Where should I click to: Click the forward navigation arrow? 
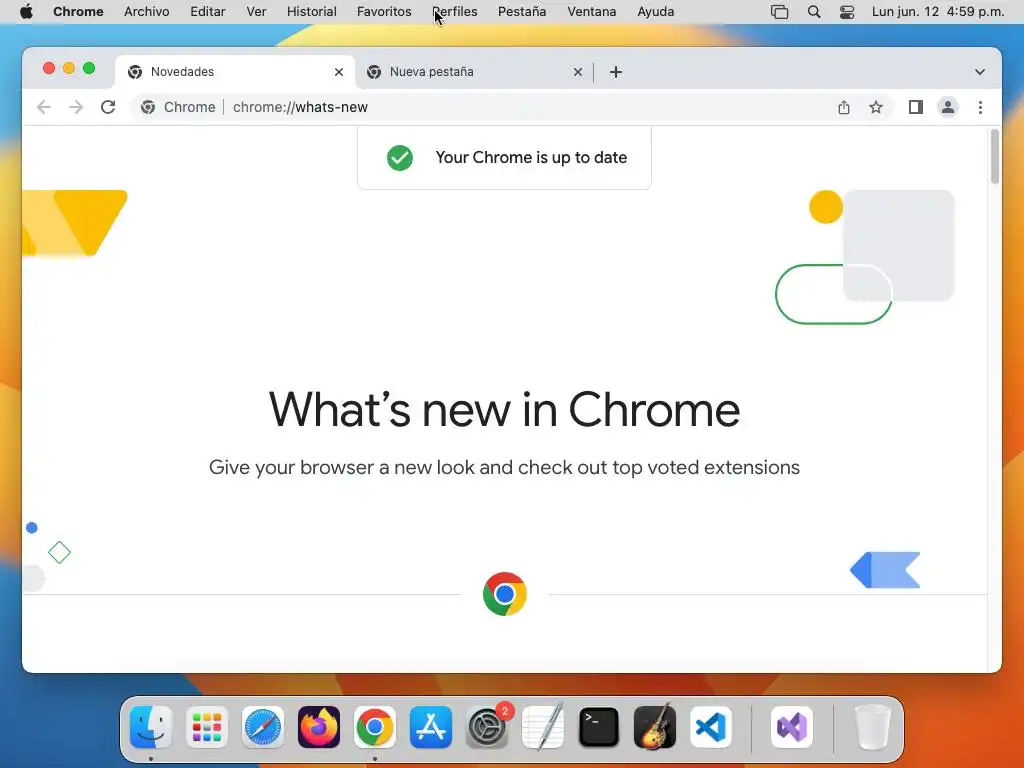click(76, 107)
